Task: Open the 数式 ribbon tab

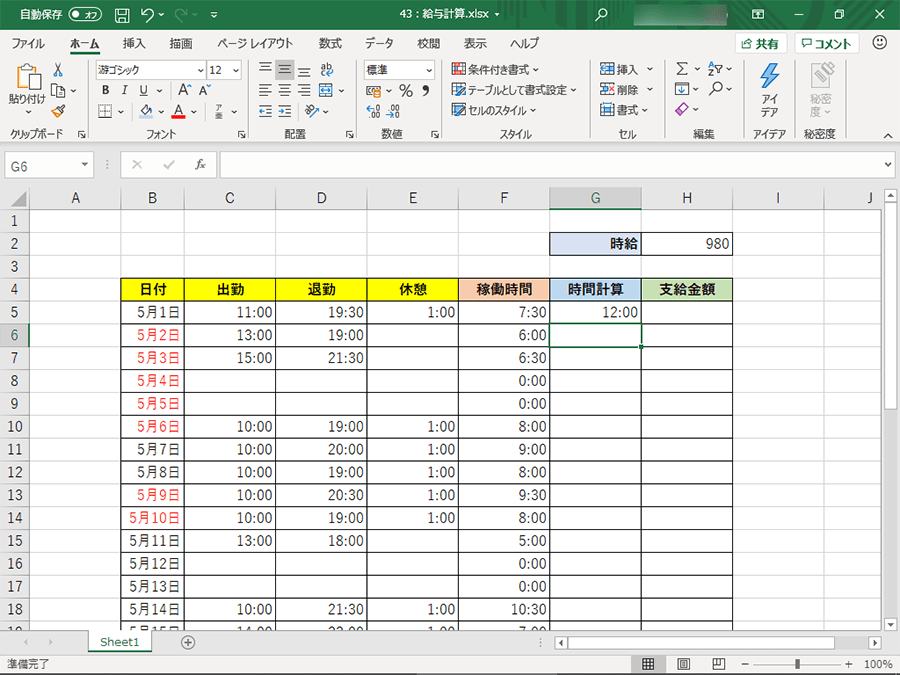Action: tap(330, 43)
